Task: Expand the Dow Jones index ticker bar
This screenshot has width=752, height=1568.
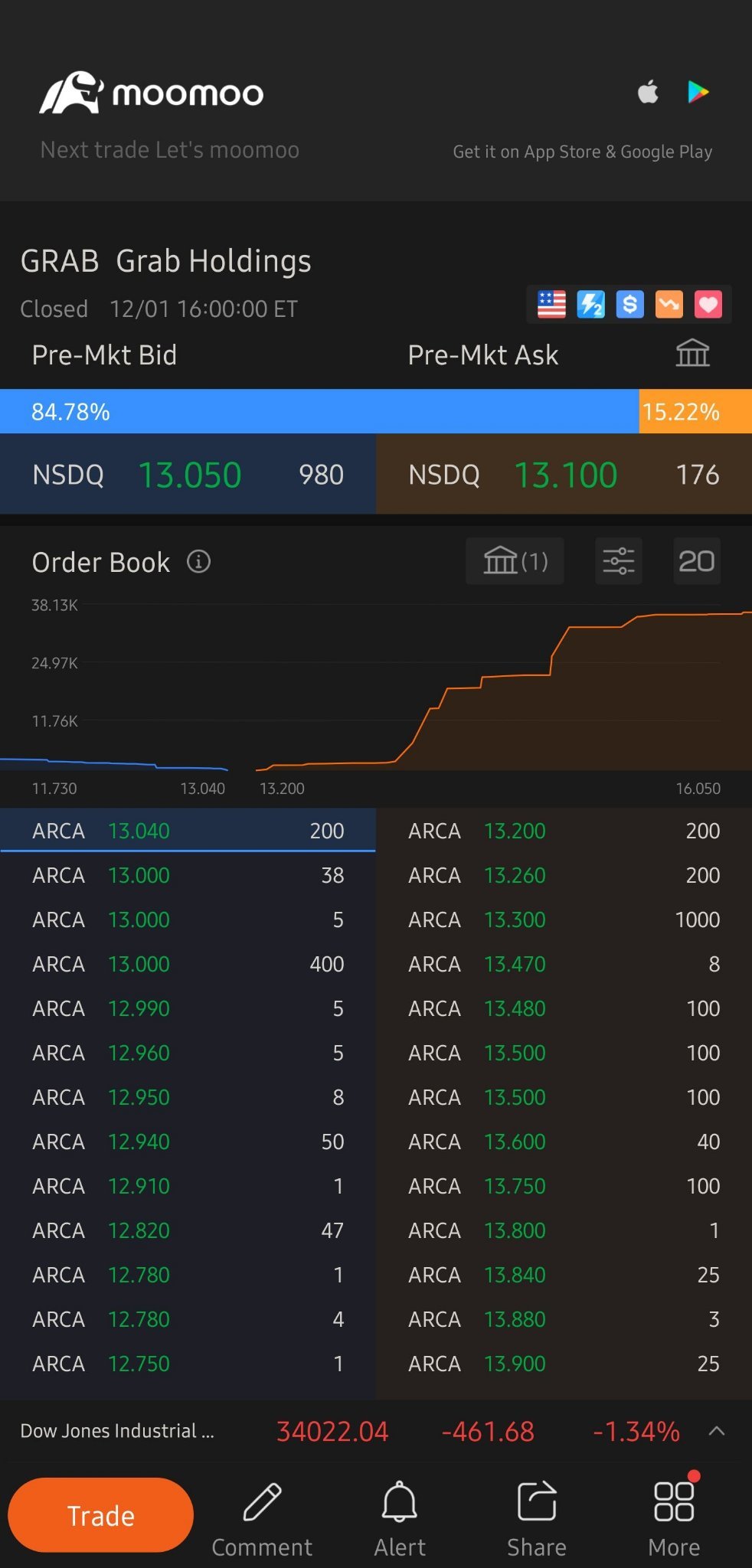Action: 717,1431
